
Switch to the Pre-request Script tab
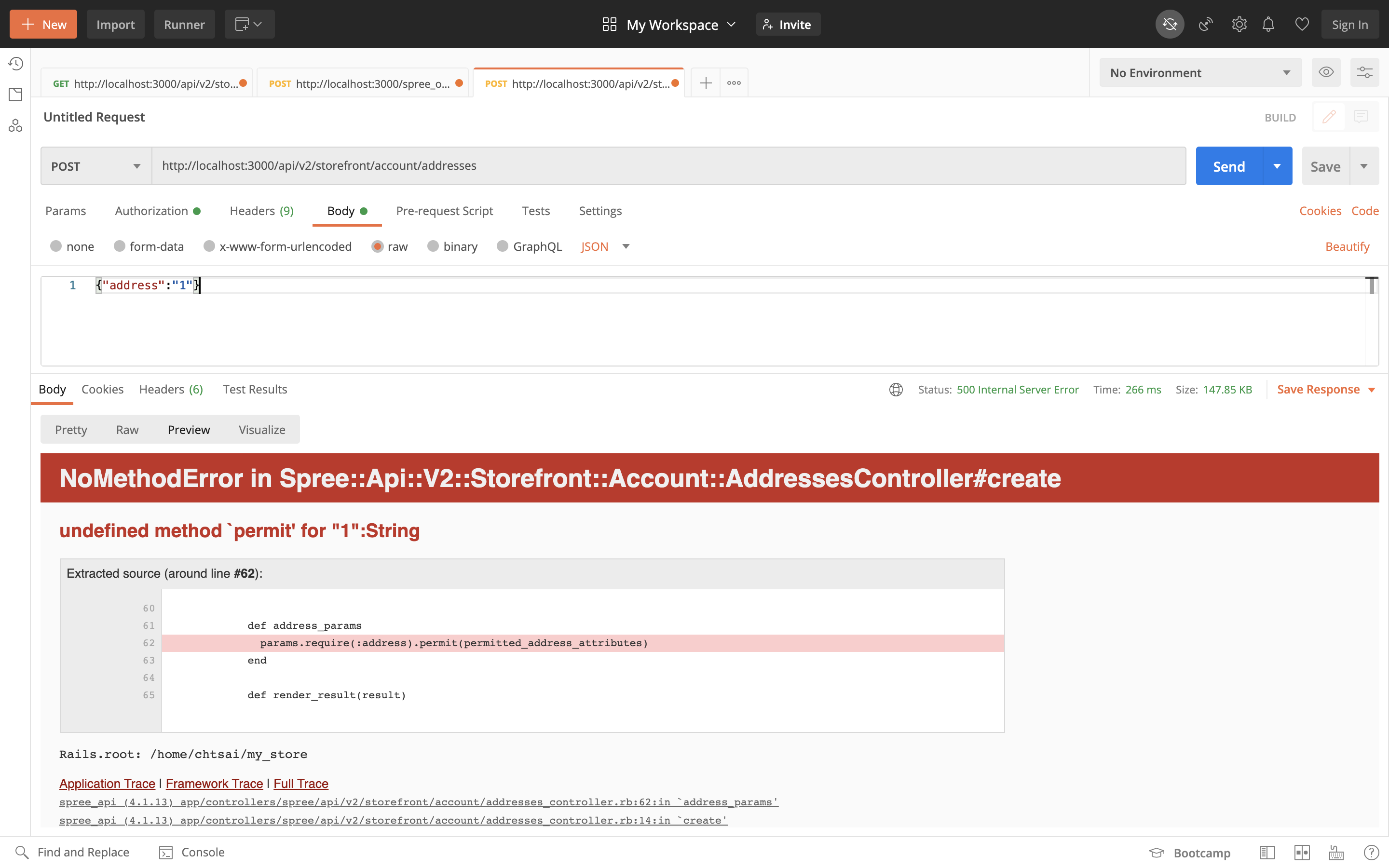(444, 211)
